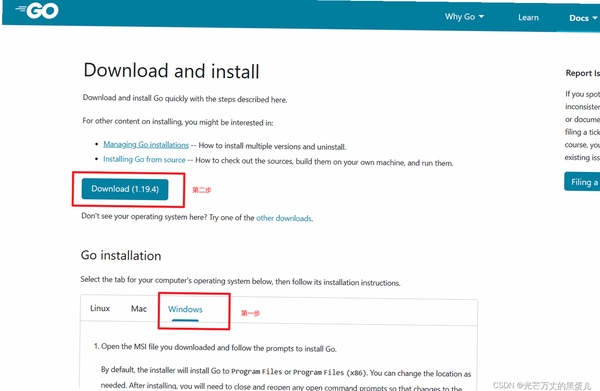The width and height of the screenshot is (600, 391).
Task: Click 'Don't see your operating system here?' text
Action: 197,217
